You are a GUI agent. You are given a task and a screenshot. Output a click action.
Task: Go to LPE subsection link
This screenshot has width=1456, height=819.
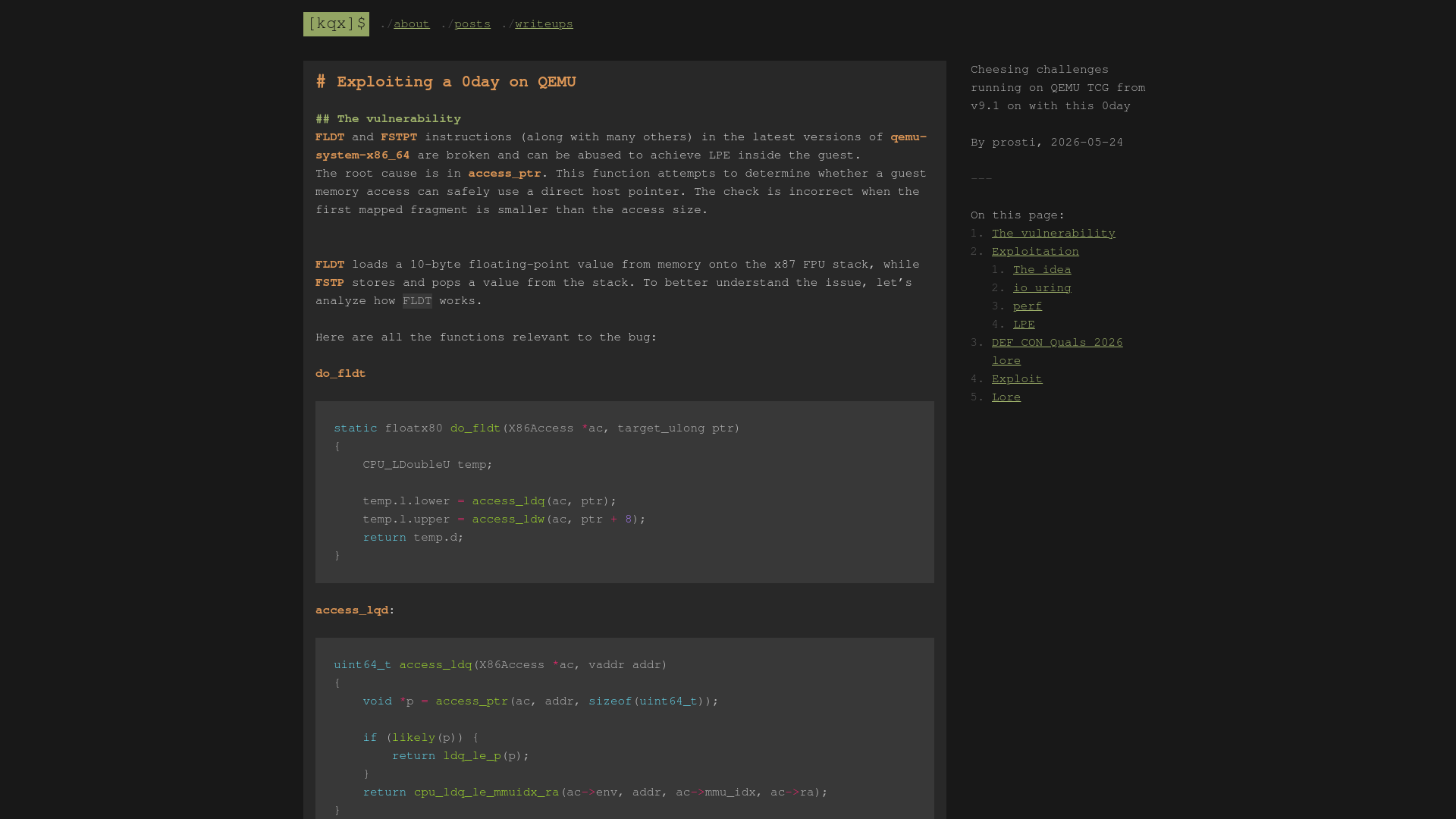click(x=1024, y=325)
